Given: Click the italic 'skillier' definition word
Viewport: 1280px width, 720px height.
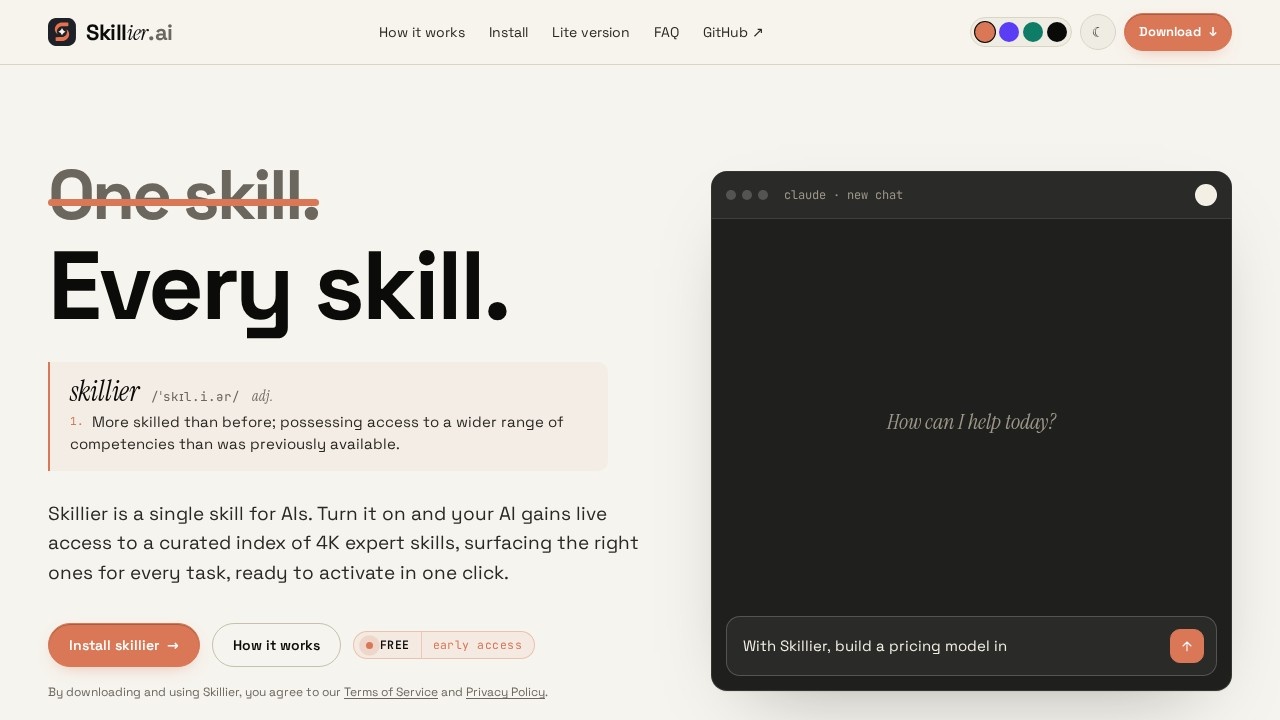Looking at the screenshot, I should (x=105, y=391).
